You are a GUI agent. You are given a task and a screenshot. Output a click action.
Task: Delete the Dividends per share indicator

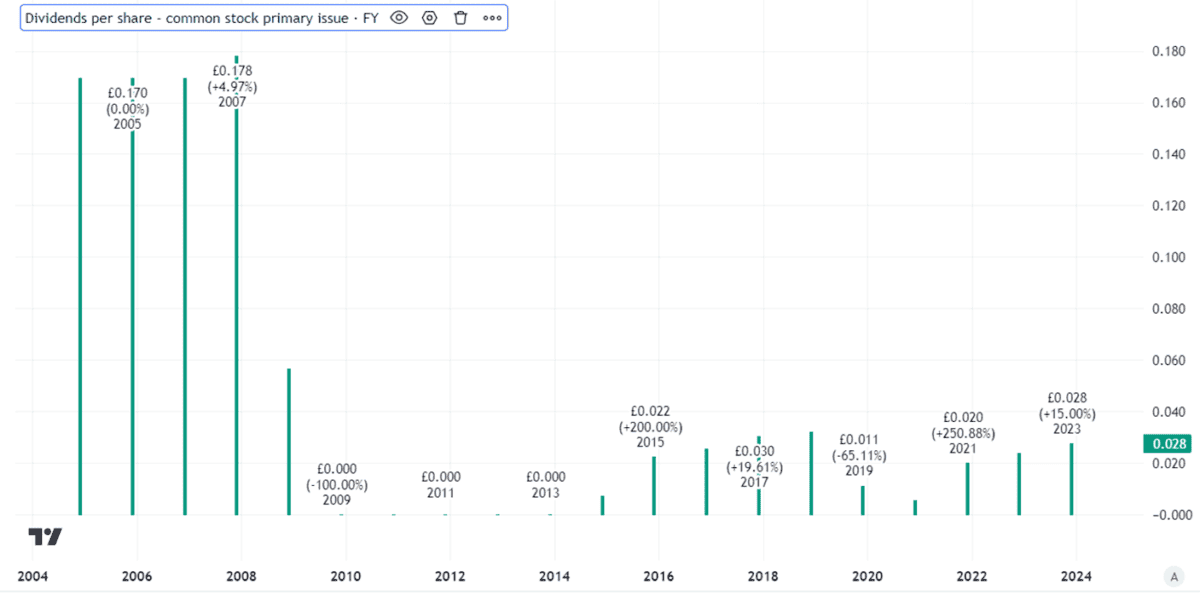(x=460, y=18)
